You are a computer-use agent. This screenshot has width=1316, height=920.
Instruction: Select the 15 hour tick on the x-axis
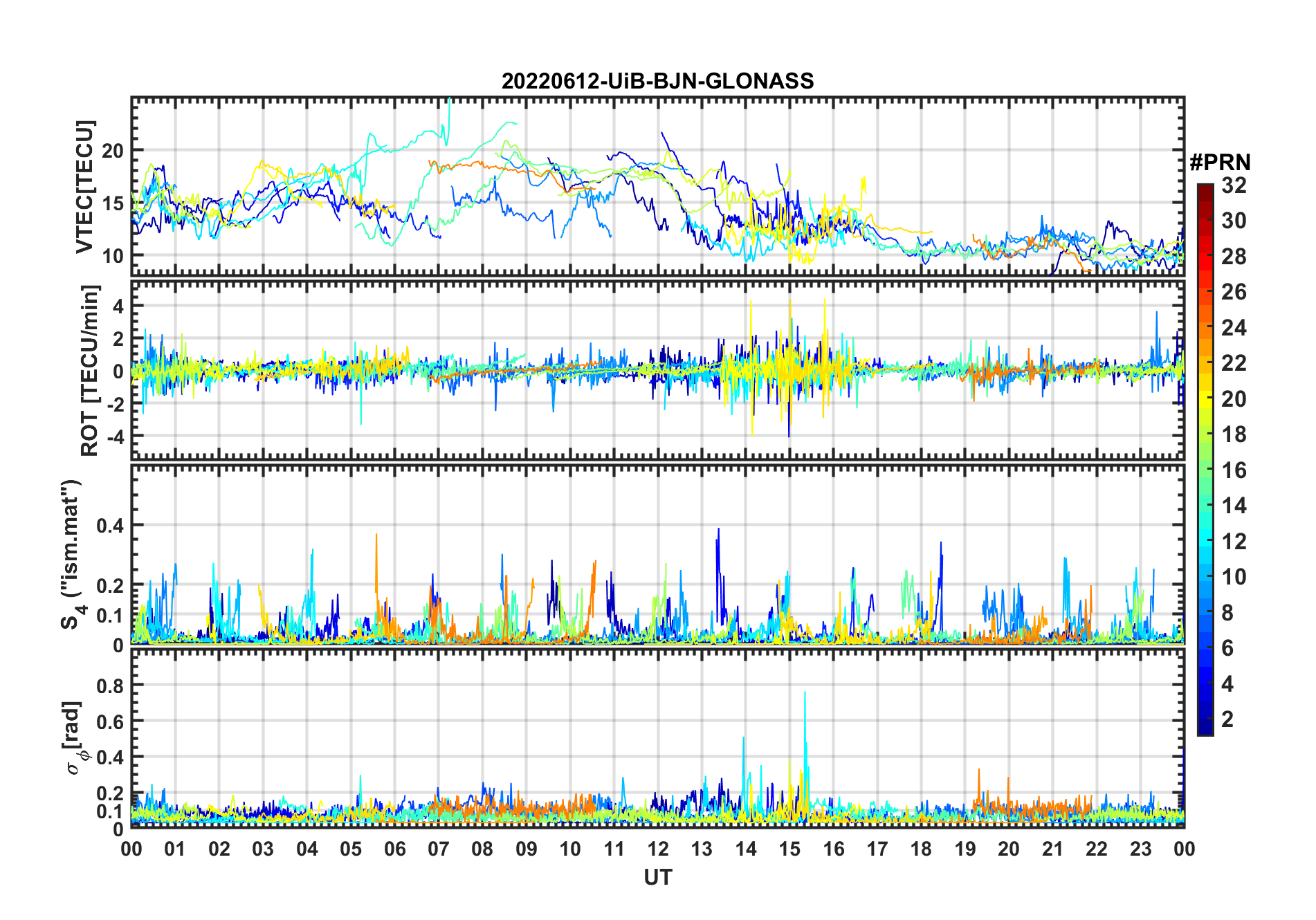pos(789,849)
